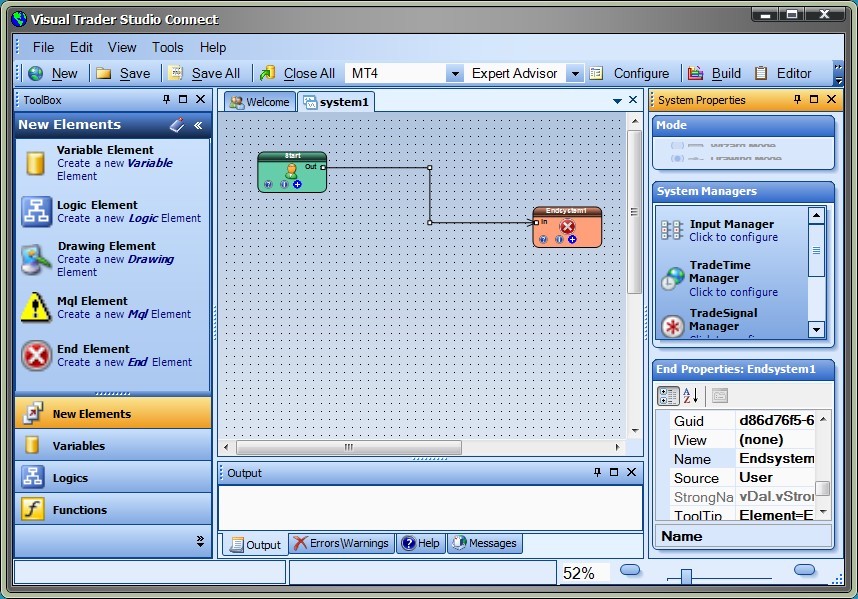Screen dimensions: 858x599
Task: Open the MT4 platform dropdown
Action: [x=455, y=73]
